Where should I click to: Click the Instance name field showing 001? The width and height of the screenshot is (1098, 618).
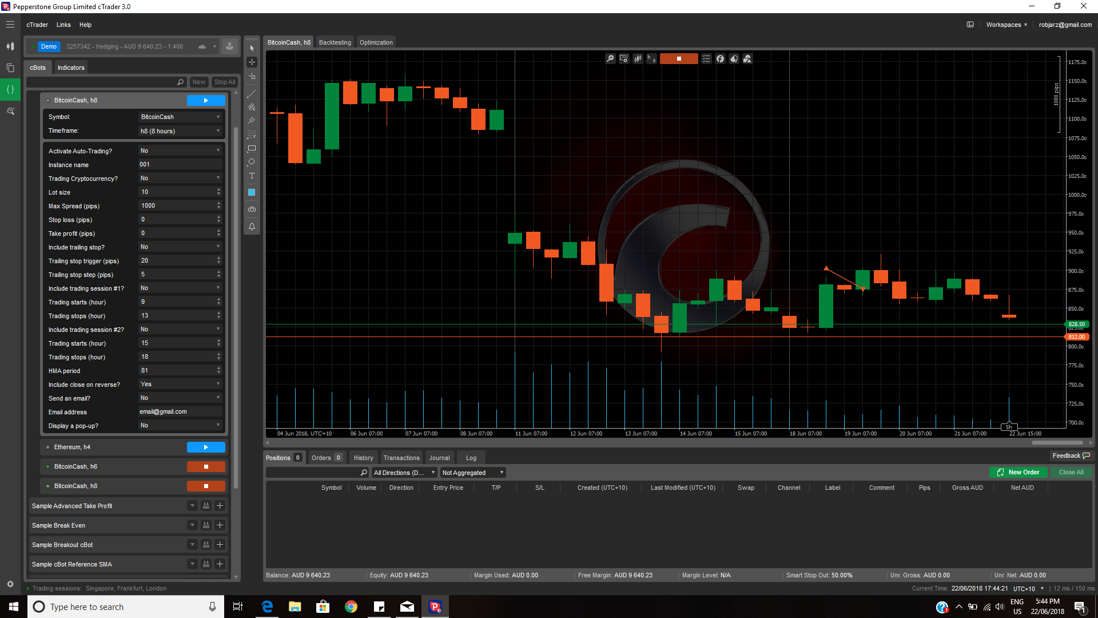point(180,164)
